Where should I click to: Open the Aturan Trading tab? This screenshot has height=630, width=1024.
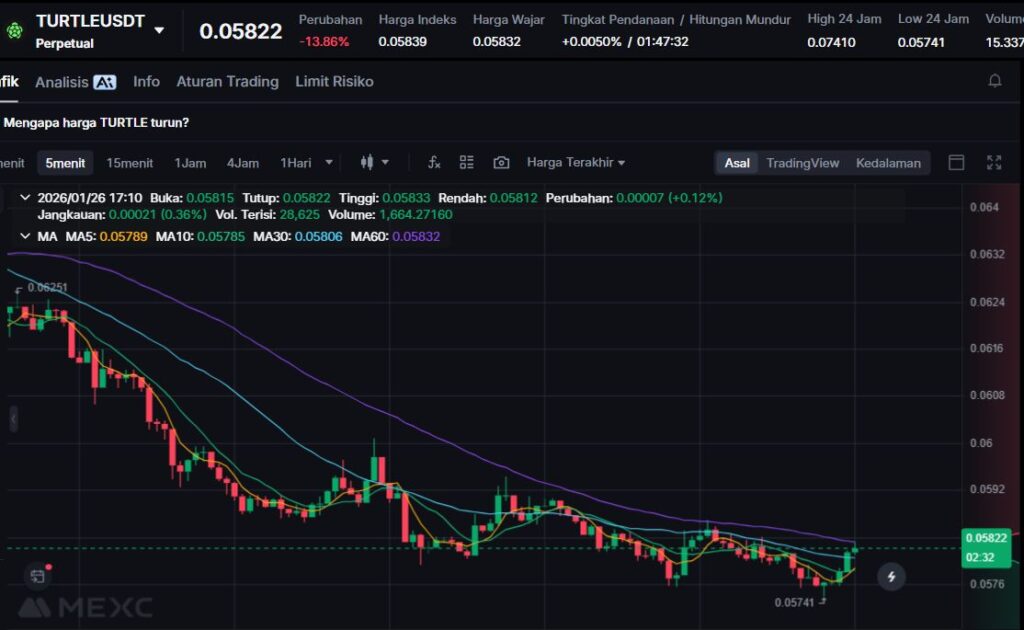coord(227,81)
